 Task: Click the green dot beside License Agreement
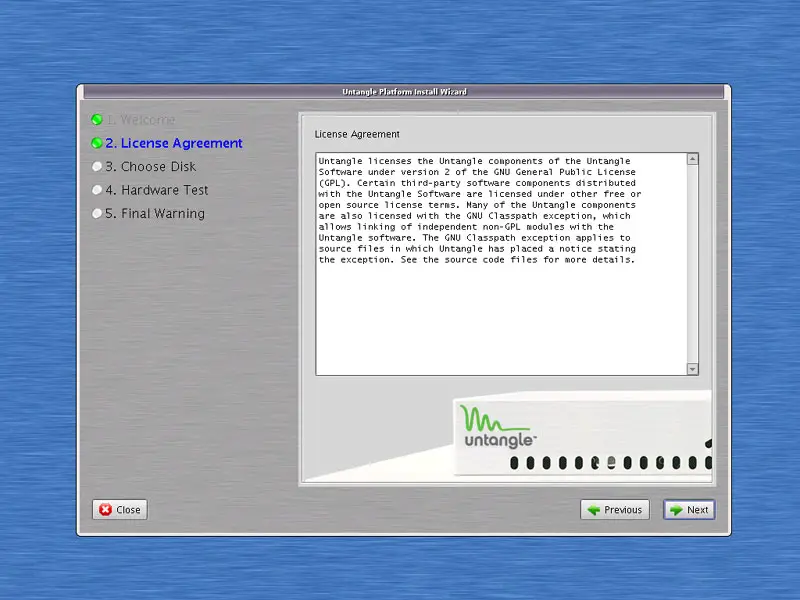(96, 143)
